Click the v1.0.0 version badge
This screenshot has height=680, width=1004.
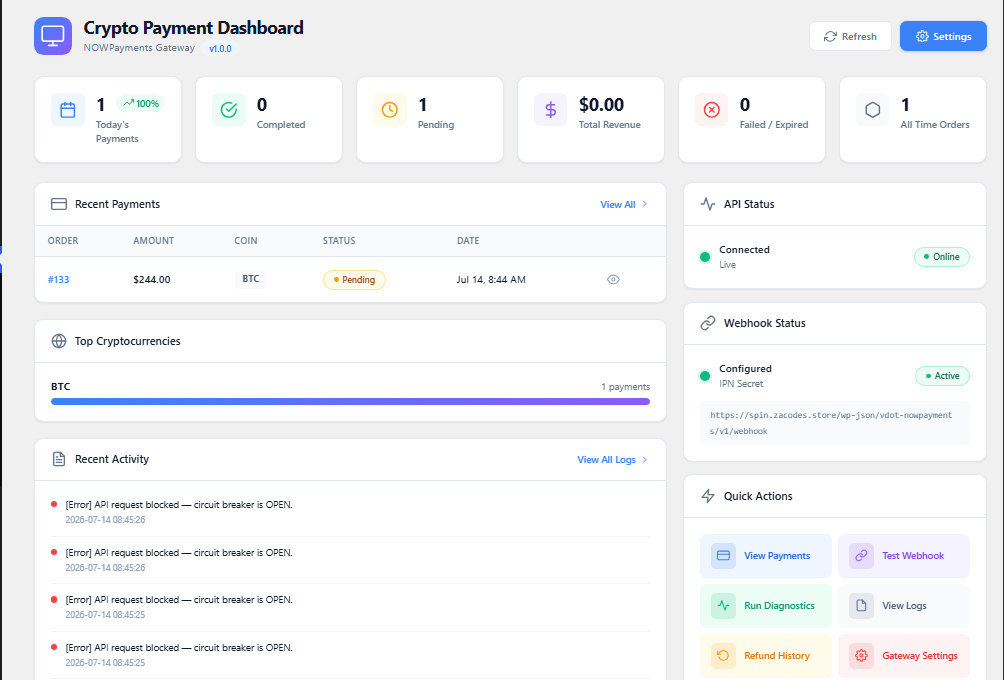pos(220,49)
